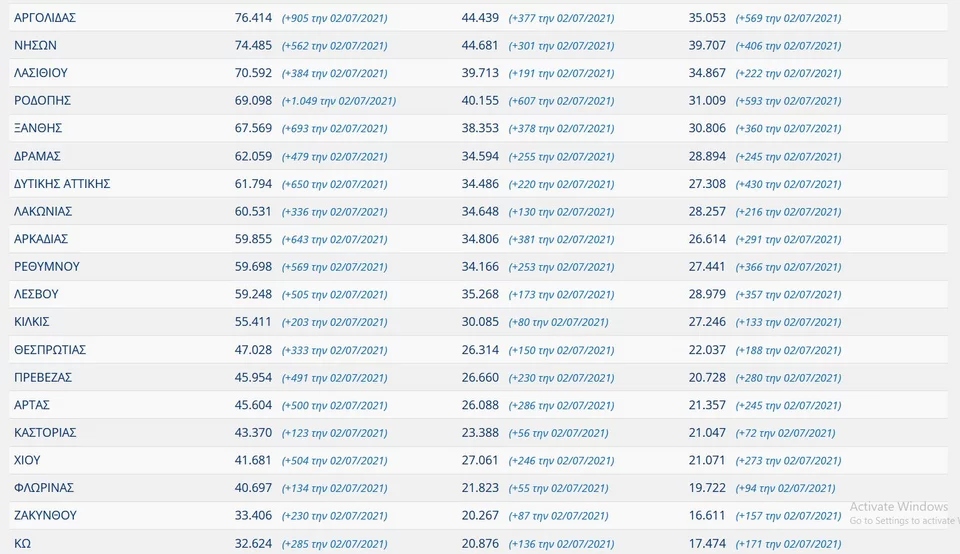This screenshot has width=960, height=554.
Task: Click the +569 change note for ΡΕΘΥΜΝΟΥ
Action: 334,267
